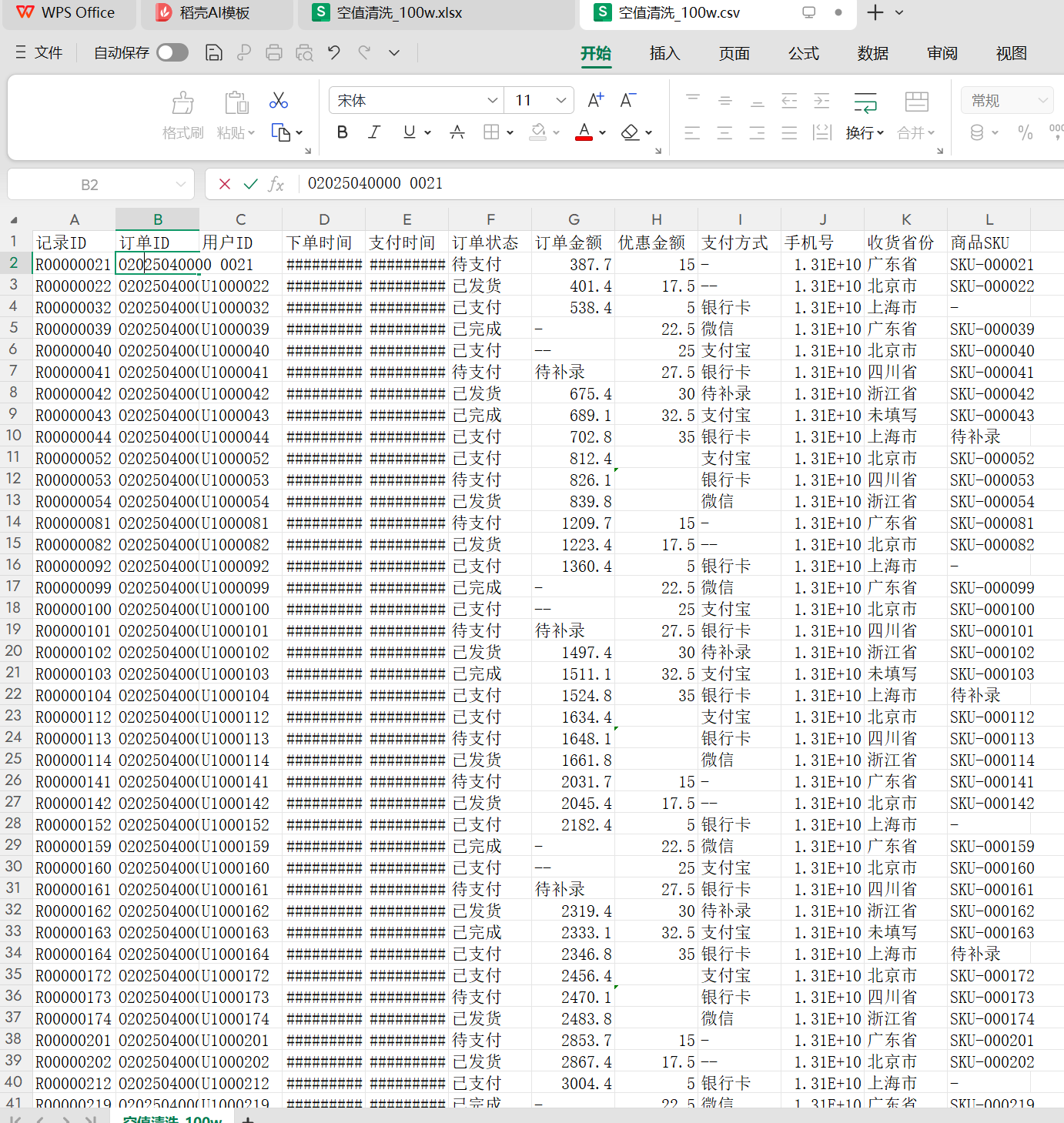The width and height of the screenshot is (1064, 1123).
Task: Open the 文件 menu
Action: 40,52
